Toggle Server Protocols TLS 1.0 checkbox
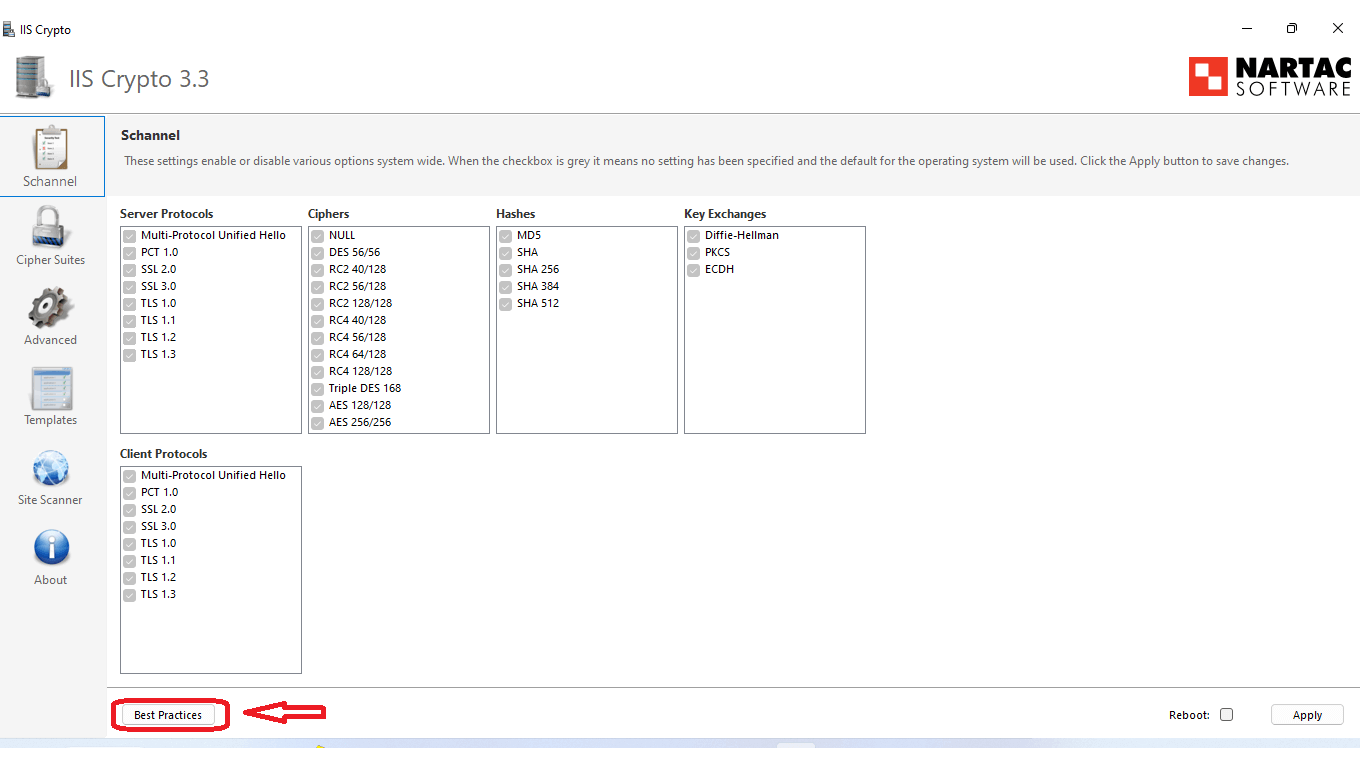This screenshot has height=783, width=1360. 129,304
